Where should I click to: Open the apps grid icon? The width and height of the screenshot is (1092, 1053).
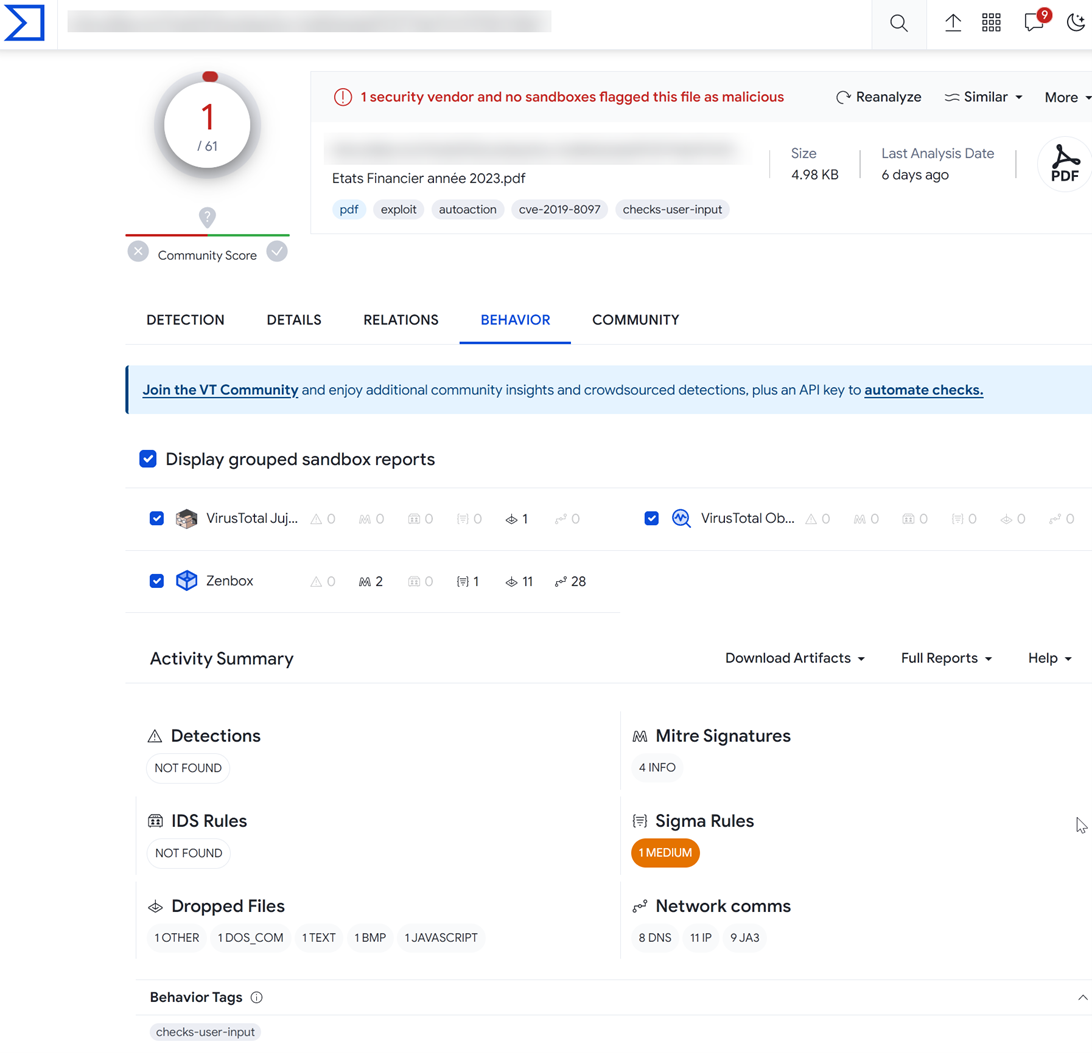click(x=991, y=23)
